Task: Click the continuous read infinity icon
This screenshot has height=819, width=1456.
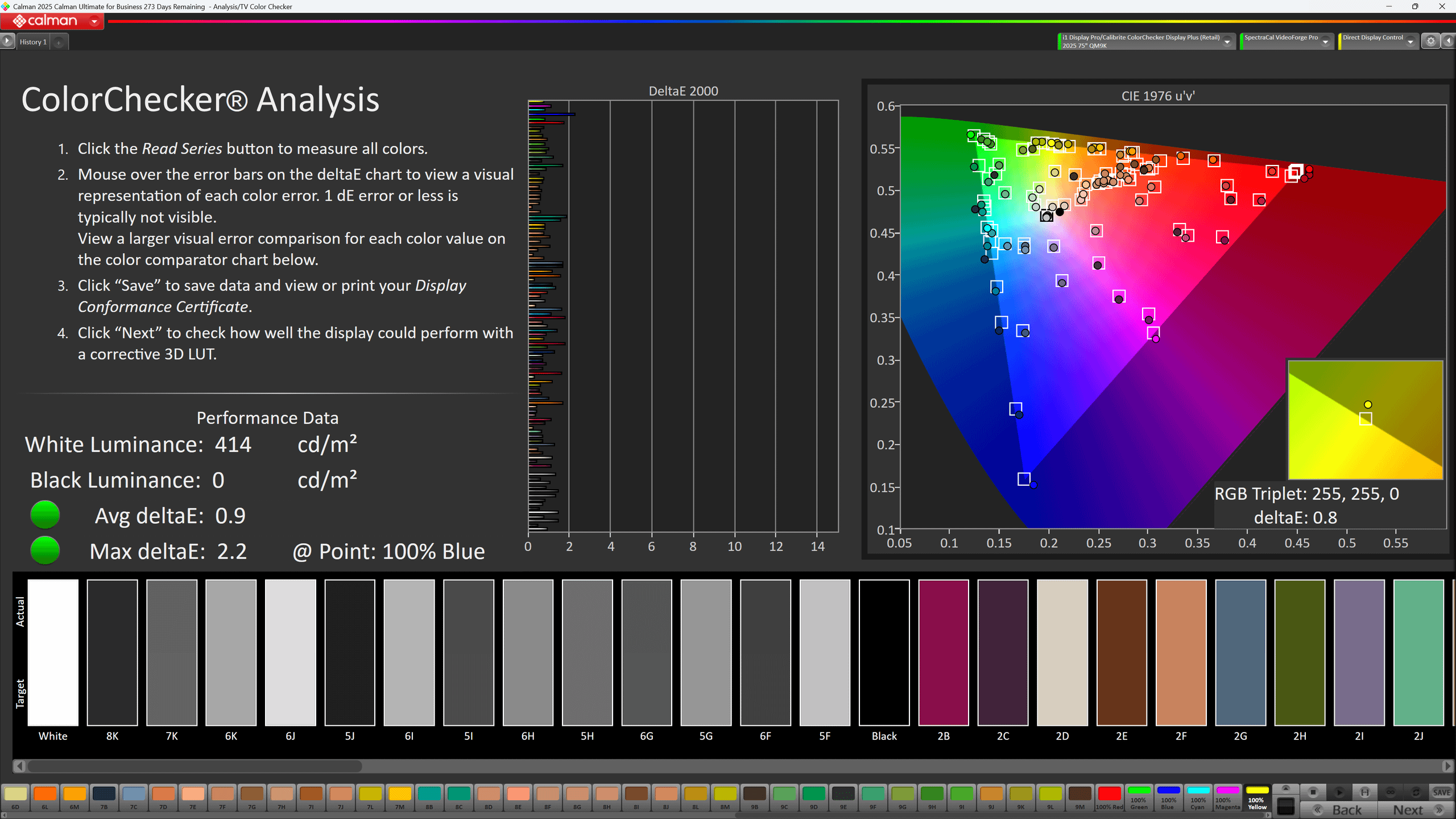Action: pos(1390,792)
